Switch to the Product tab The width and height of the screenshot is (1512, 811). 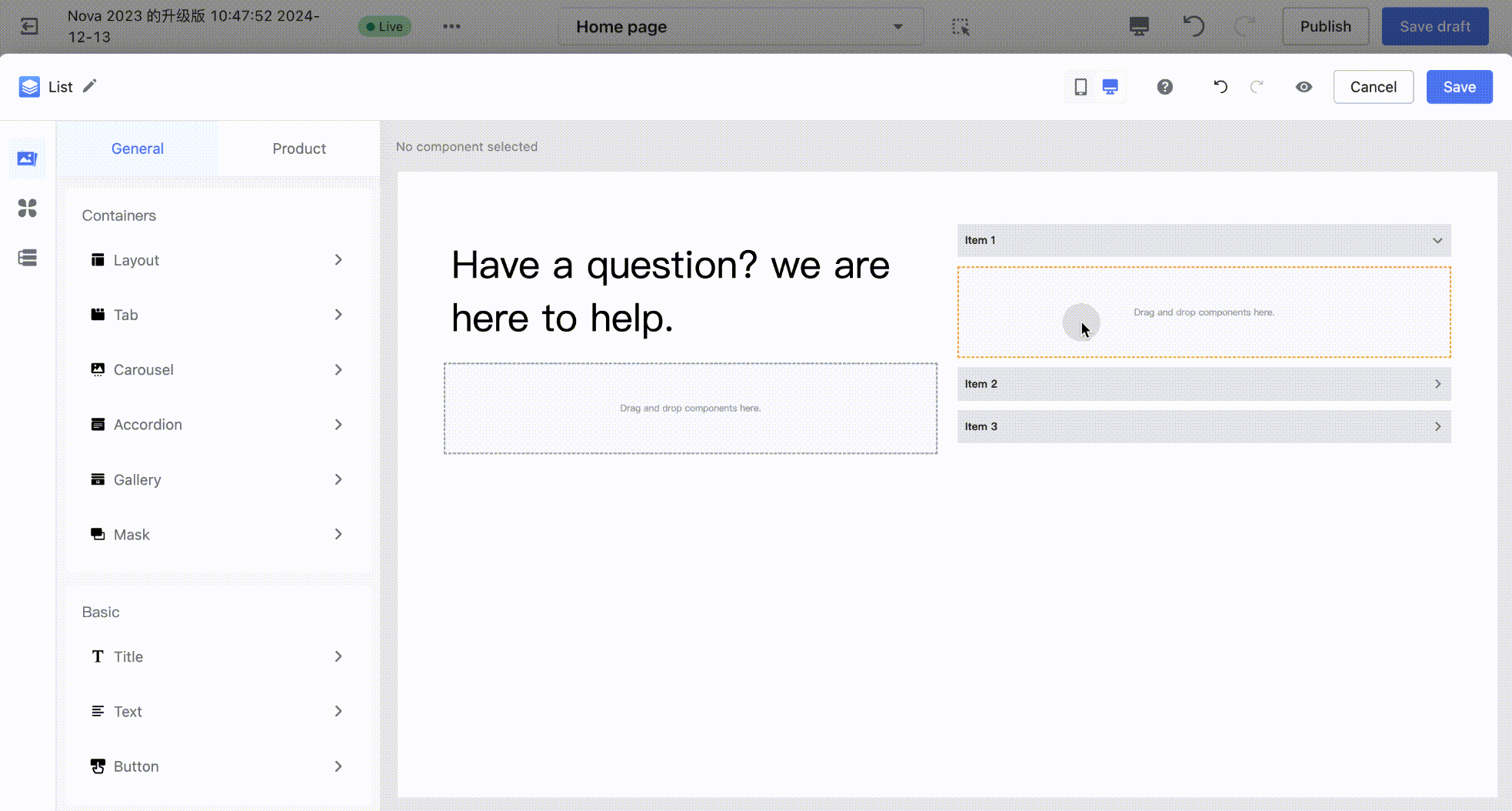pyautogui.click(x=298, y=149)
